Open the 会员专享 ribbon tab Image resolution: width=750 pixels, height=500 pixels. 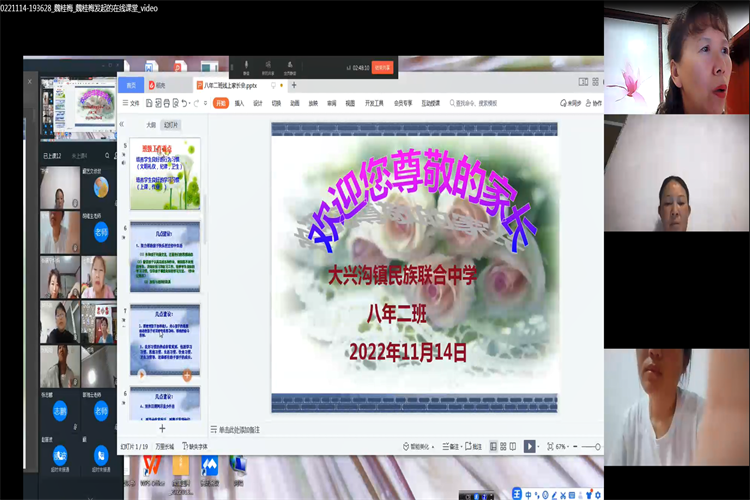point(403,103)
